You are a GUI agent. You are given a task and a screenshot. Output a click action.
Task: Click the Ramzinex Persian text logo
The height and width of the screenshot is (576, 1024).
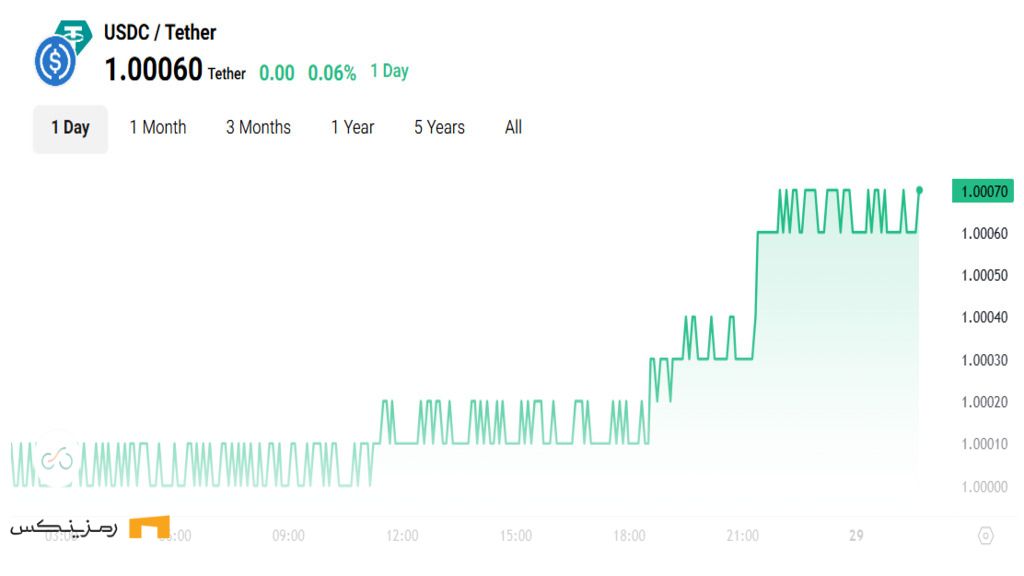point(64,528)
